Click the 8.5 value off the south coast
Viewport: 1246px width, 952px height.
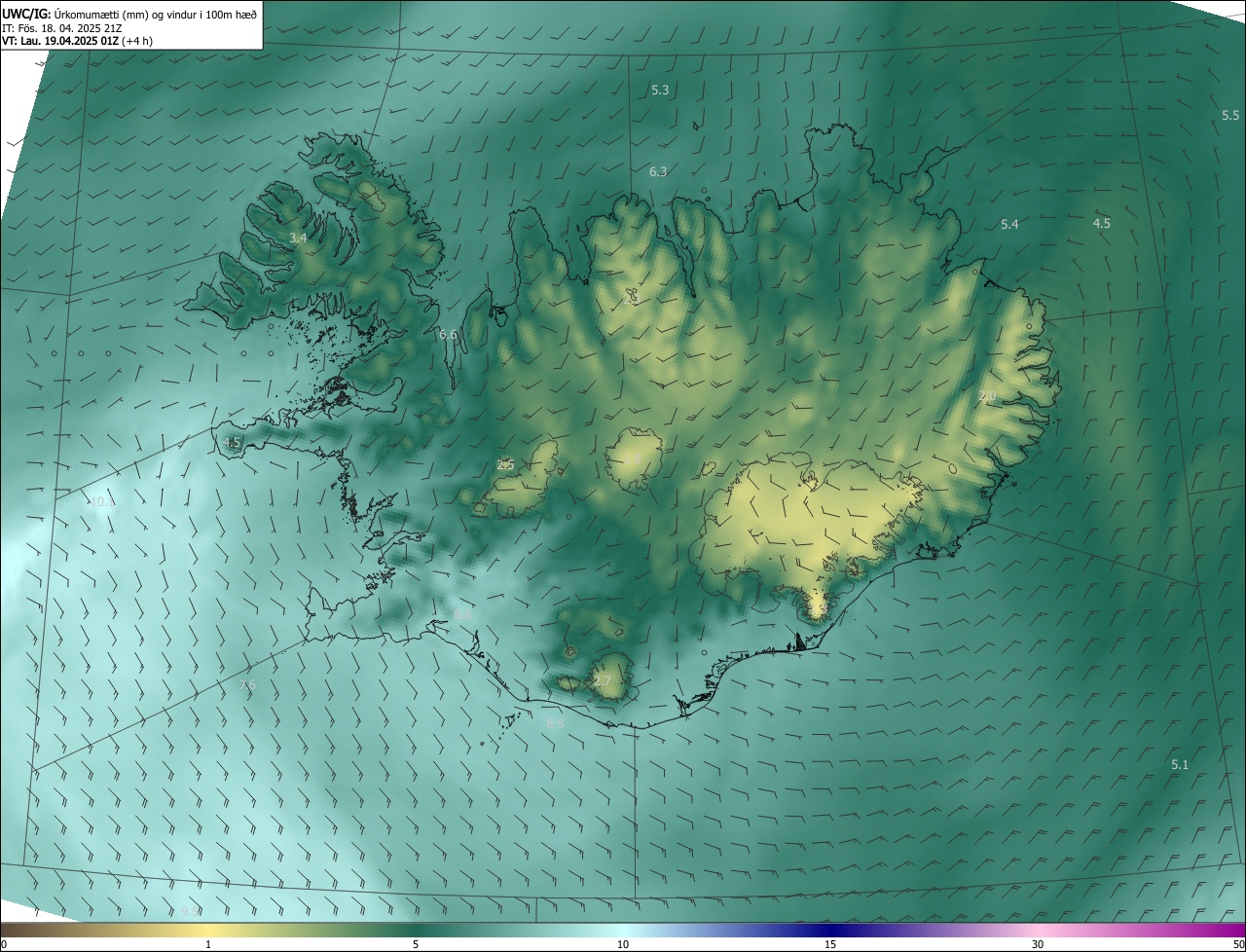click(x=555, y=723)
